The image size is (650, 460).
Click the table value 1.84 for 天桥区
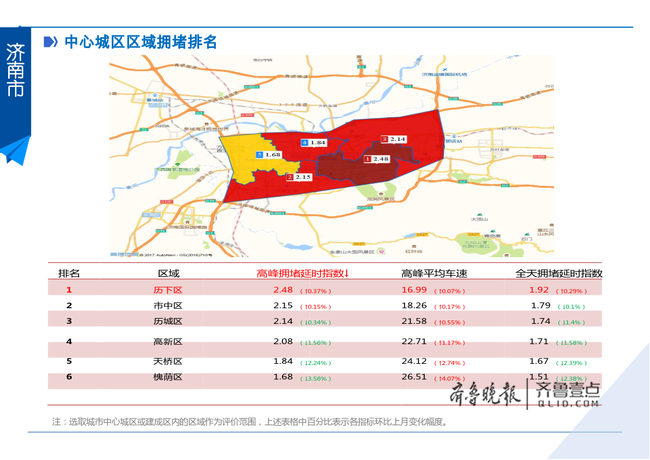coord(283,361)
